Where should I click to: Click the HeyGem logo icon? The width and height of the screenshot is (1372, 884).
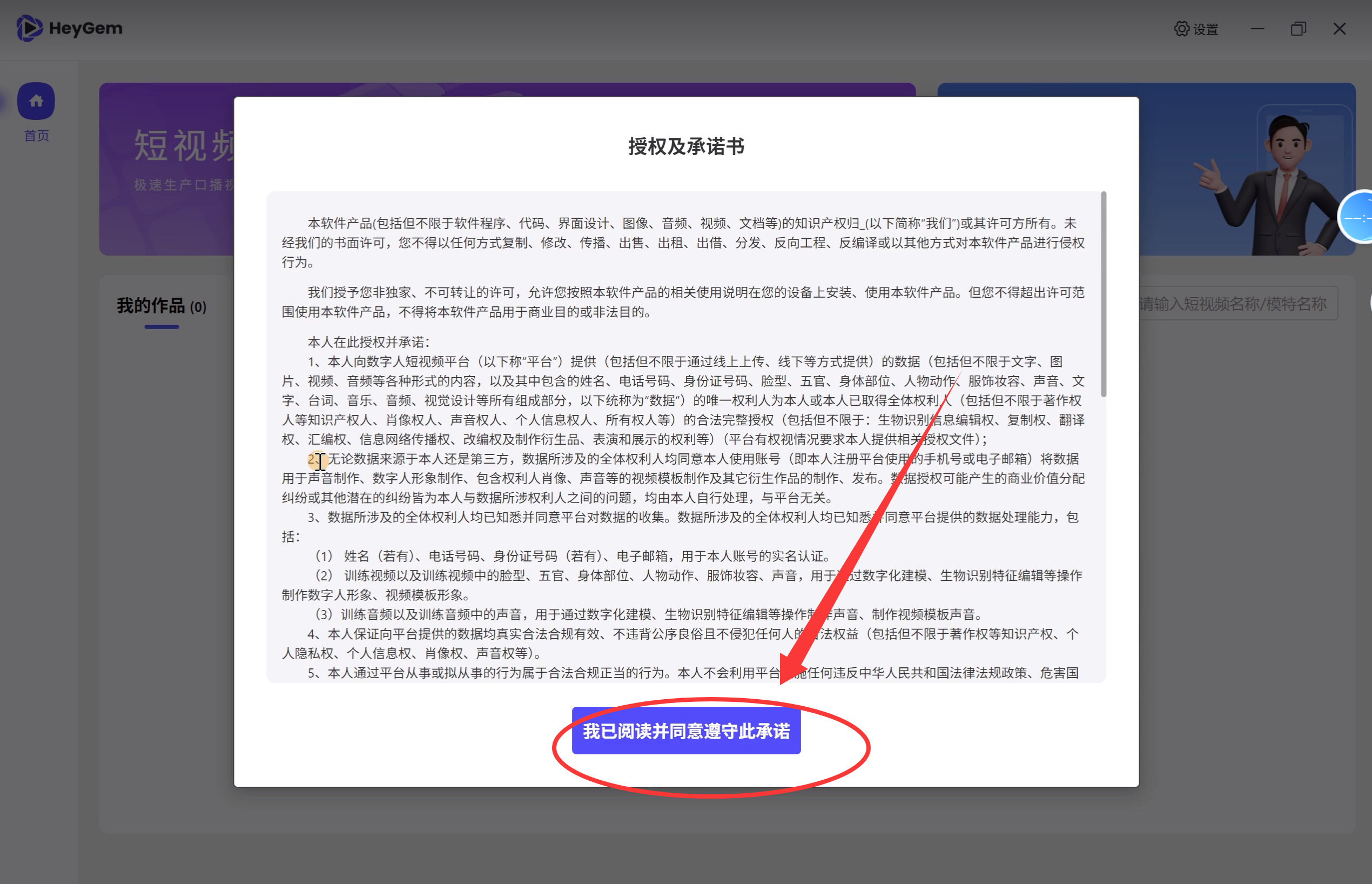point(29,28)
